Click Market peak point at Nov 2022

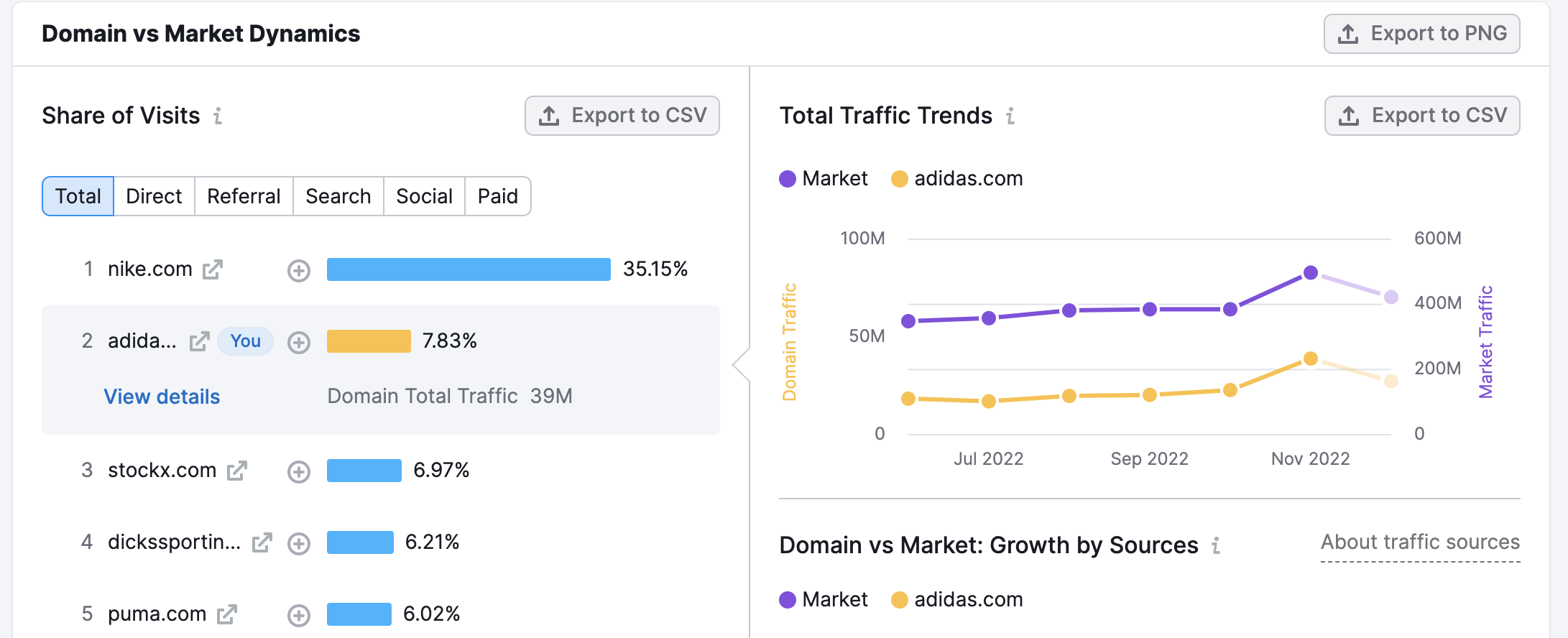coord(1311,273)
